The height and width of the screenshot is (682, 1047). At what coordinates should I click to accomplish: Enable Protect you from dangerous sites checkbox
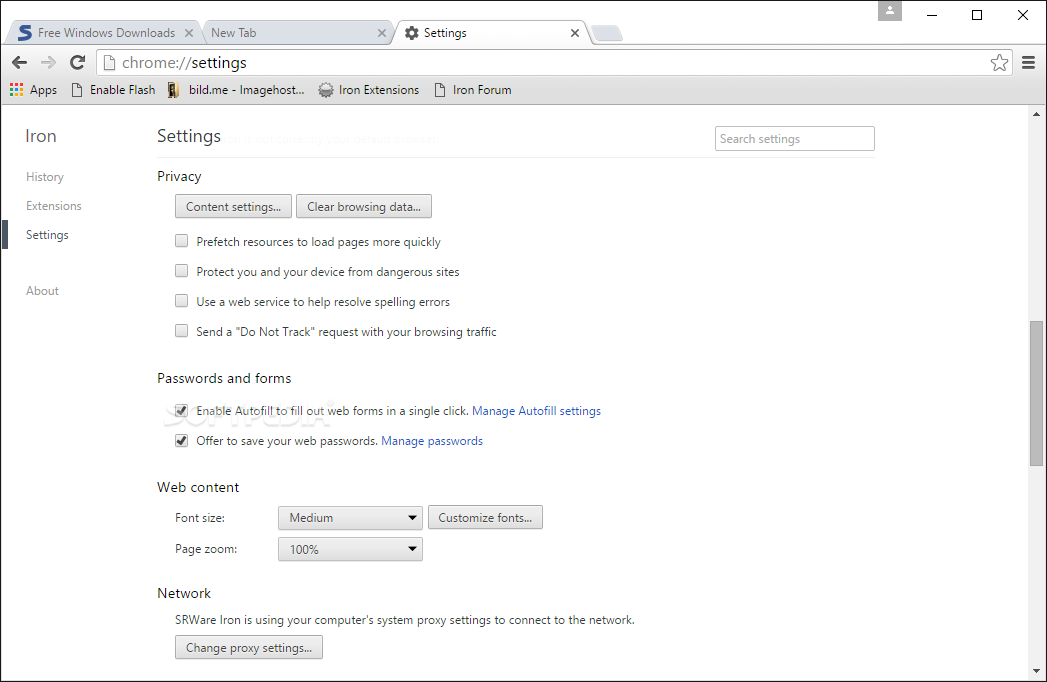pos(182,271)
